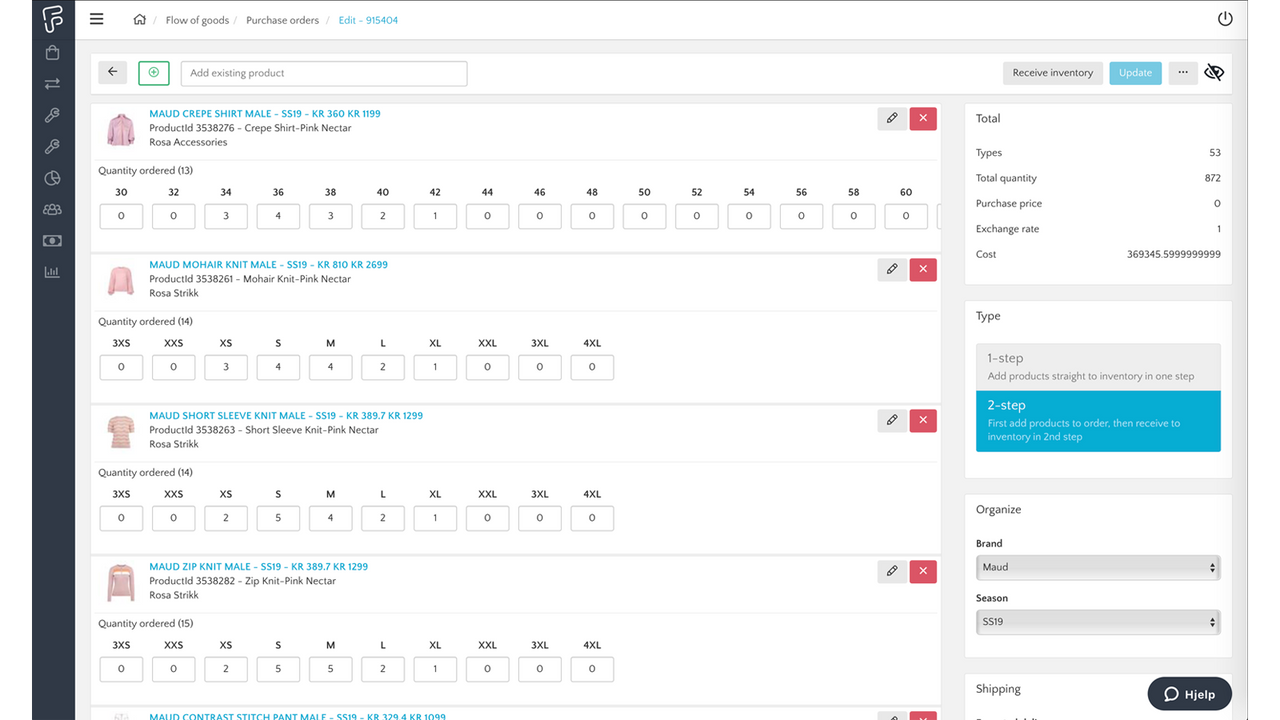Click the power/logout icon top right
The image size is (1280, 720).
(x=1225, y=18)
